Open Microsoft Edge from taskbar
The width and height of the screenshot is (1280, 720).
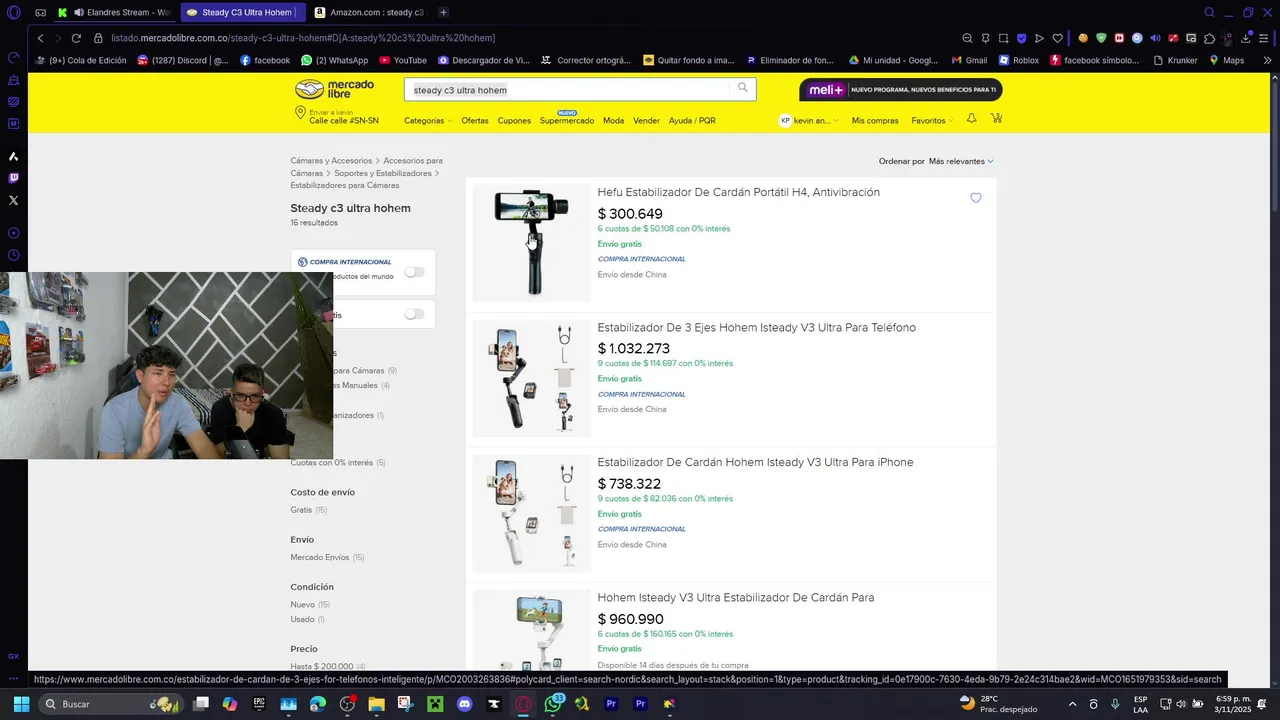click(318, 704)
